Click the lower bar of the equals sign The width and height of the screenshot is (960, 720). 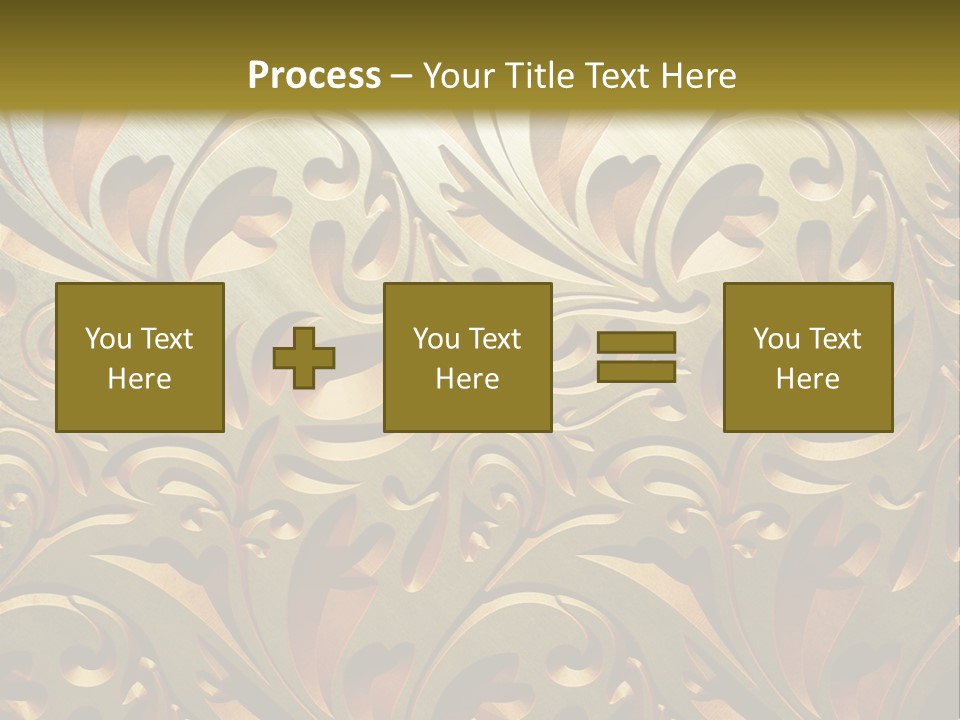point(636,371)
